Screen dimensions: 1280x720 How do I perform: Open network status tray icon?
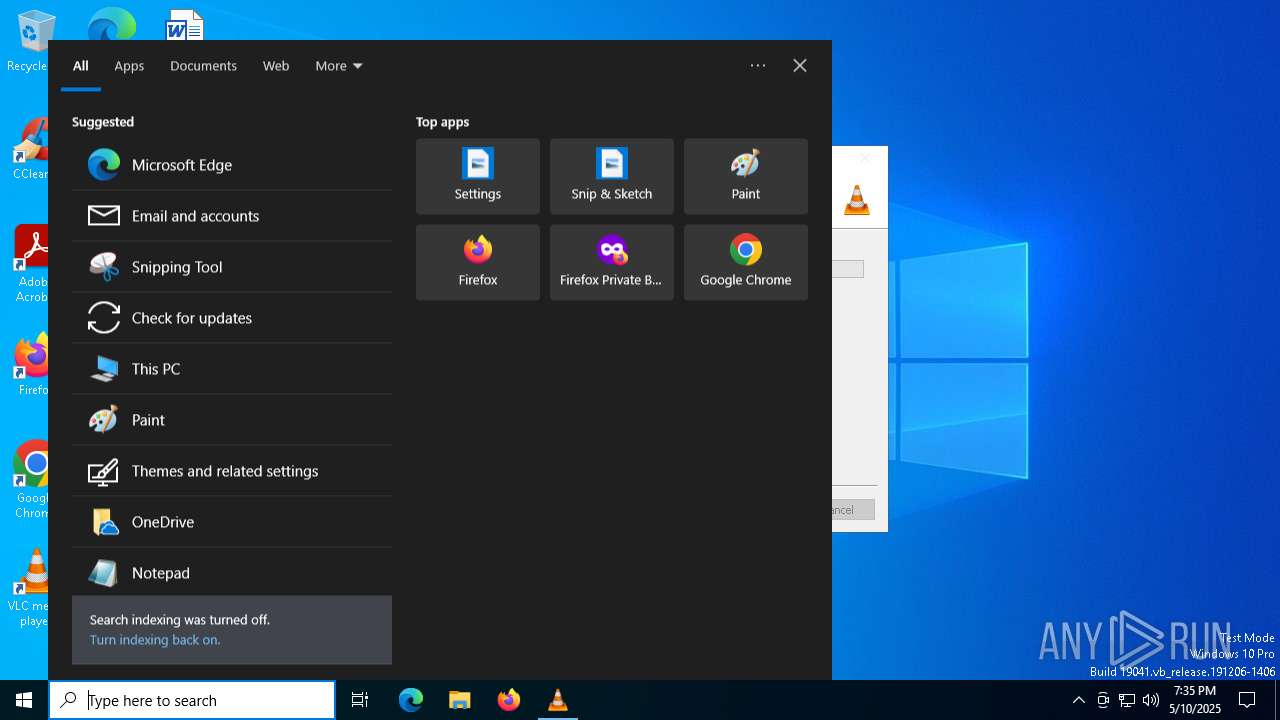click(1127, 700)
